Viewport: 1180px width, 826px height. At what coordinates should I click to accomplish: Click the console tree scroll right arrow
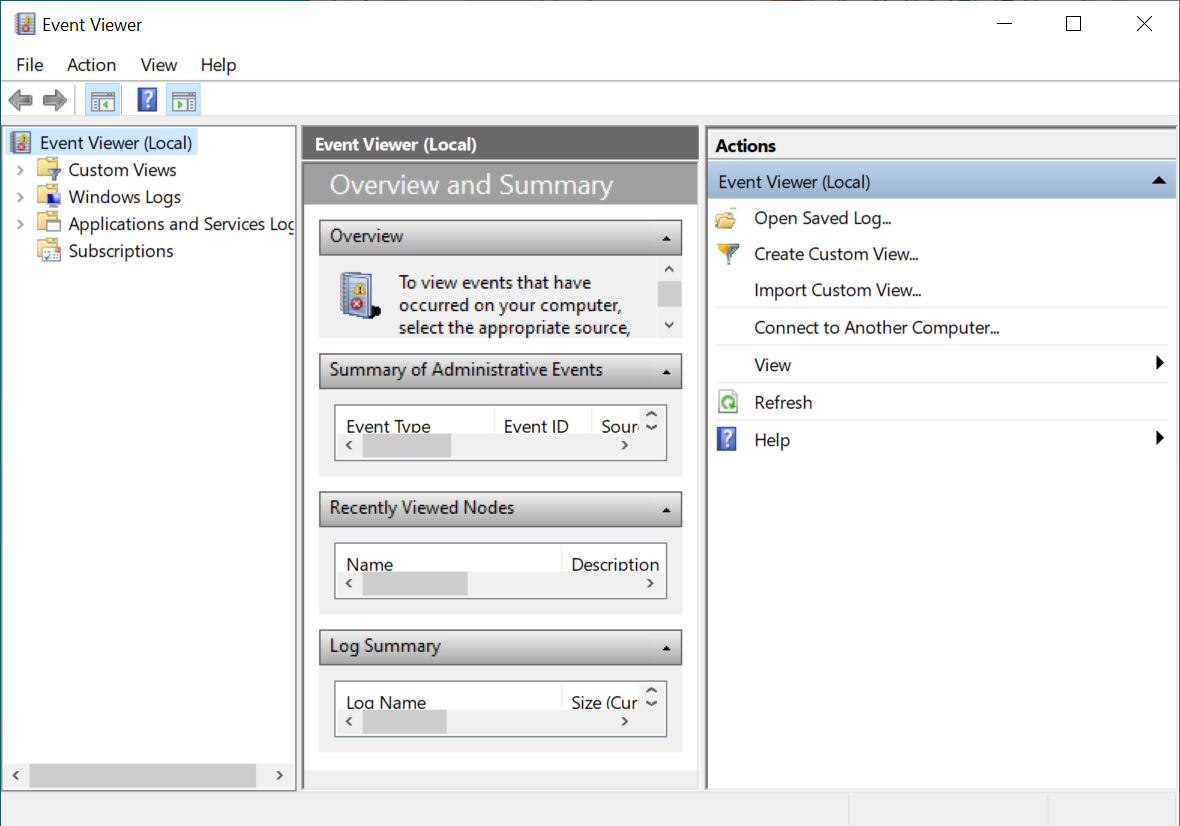(x=279, y=775)
